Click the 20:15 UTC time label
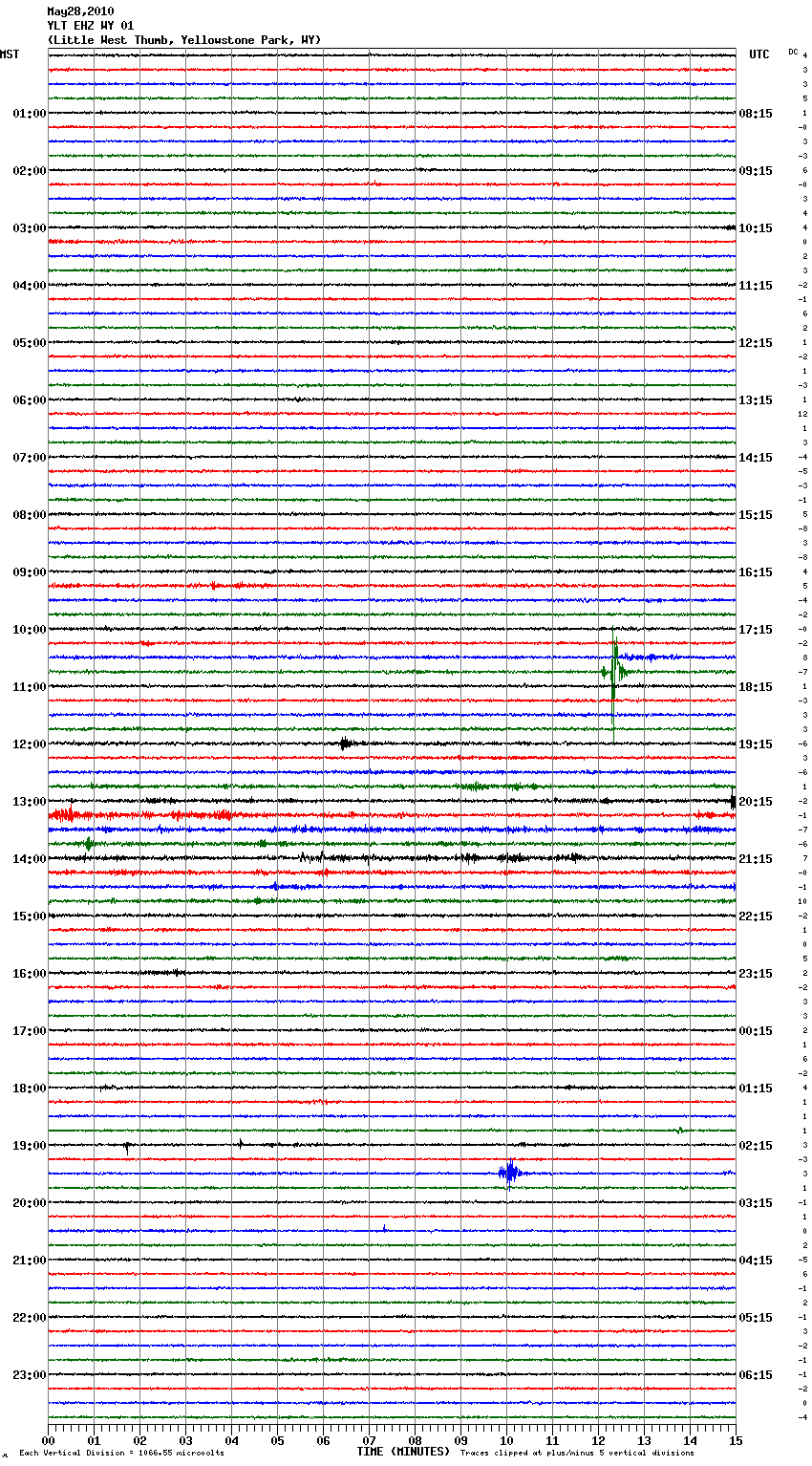 pyautogui.click(x=756, y=802)
